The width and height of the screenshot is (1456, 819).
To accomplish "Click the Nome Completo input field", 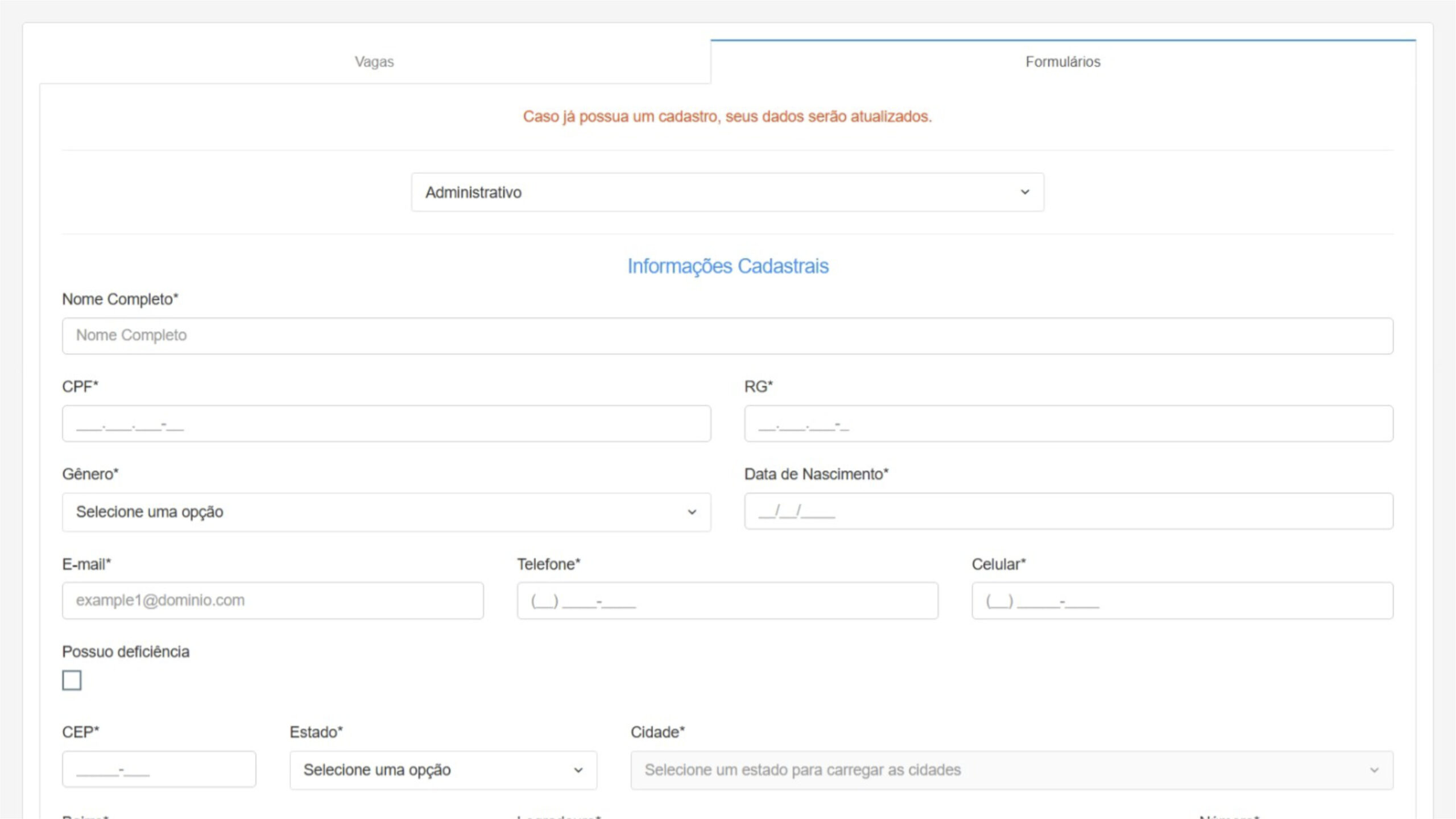I will click(727, 336).
